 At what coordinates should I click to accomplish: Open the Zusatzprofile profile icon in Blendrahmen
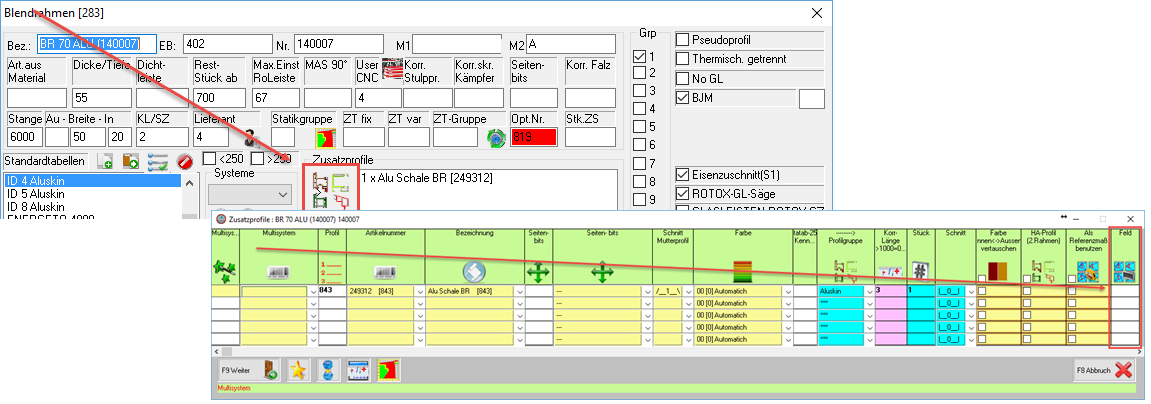pyautogui.click(x=331, y=190)
